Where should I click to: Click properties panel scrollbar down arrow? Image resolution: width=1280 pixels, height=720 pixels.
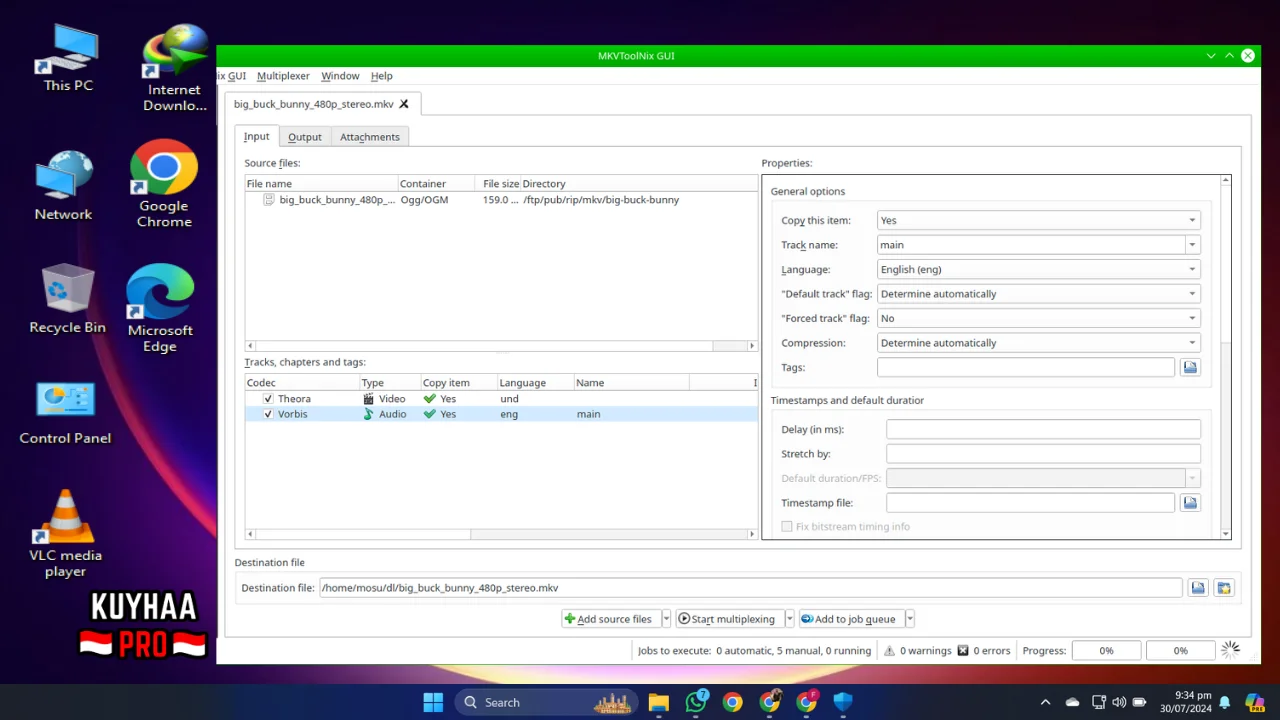point(1226,535)
